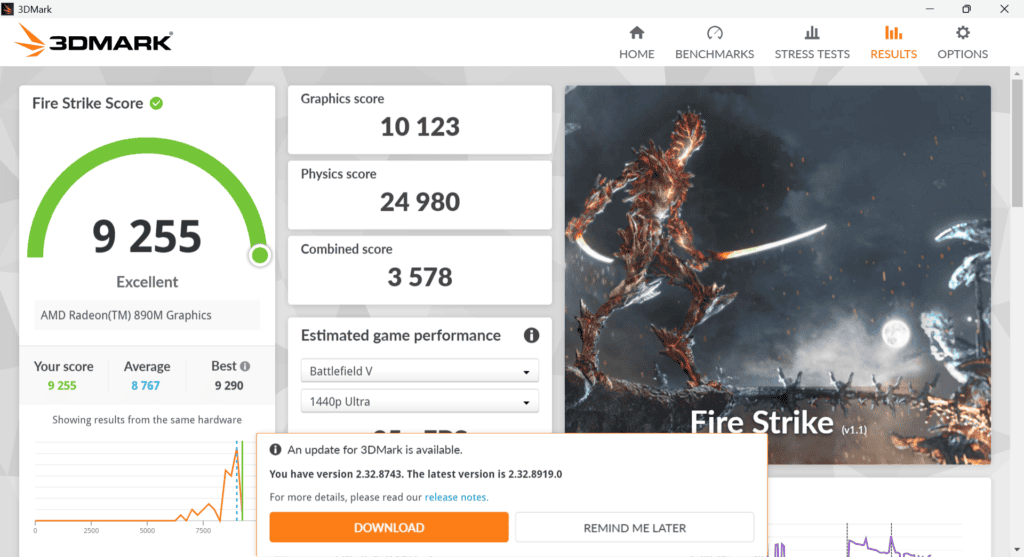This screenshot has height=557, width=1024.
Task: Click the Fire Strike artwork image
Action: [x=777, y=275]
